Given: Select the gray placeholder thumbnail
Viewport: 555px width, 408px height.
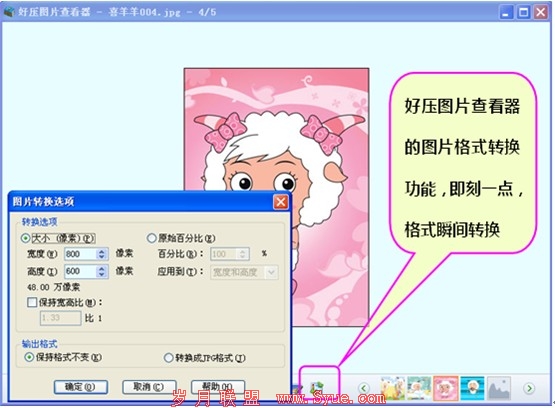Looking at the screenshot, I should coord(499,388).
